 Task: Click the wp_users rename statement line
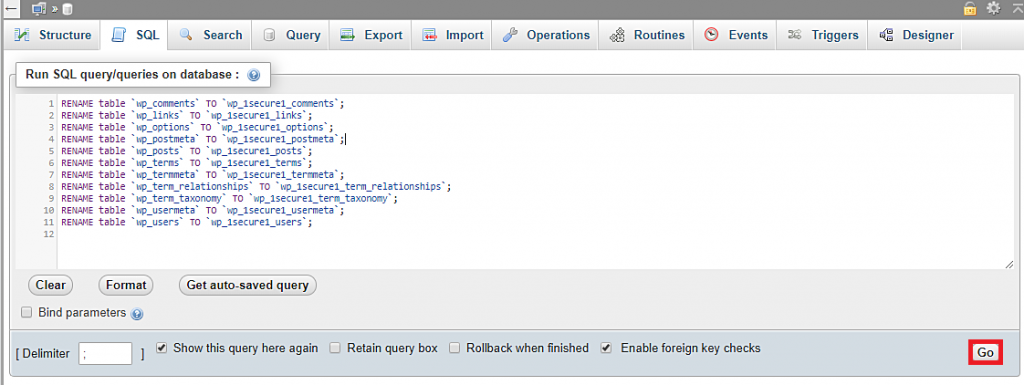click(187, 222)
